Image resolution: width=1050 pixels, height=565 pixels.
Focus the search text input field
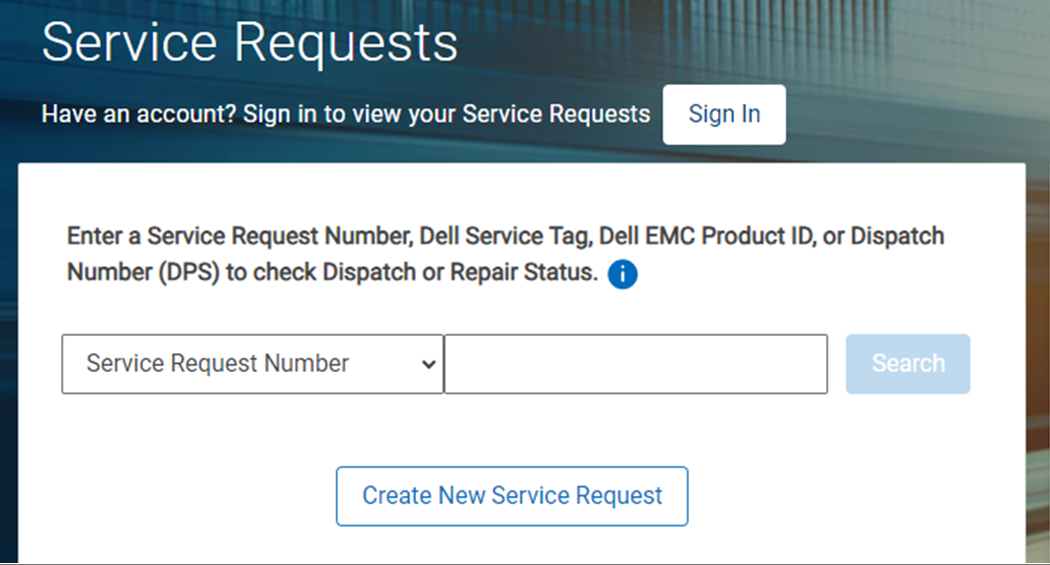point(635,364)
